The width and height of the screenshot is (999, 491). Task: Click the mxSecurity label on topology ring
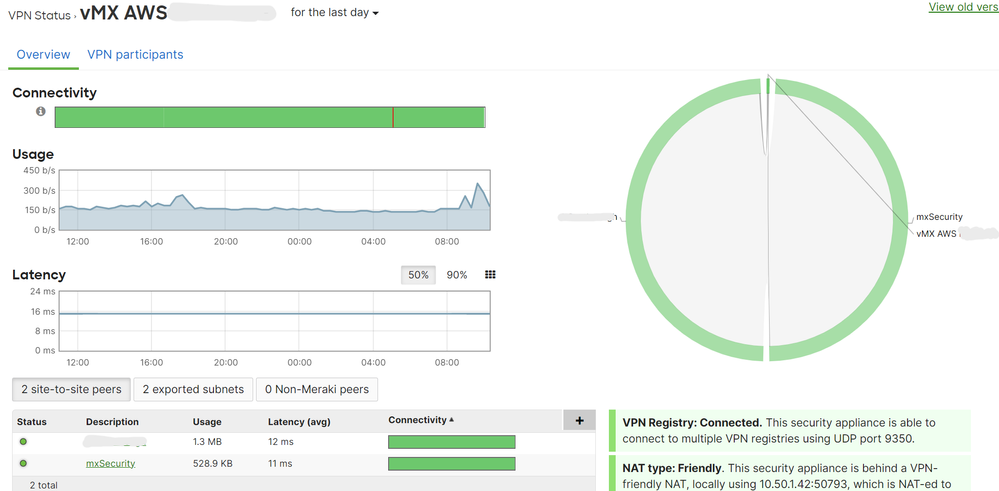939,217
